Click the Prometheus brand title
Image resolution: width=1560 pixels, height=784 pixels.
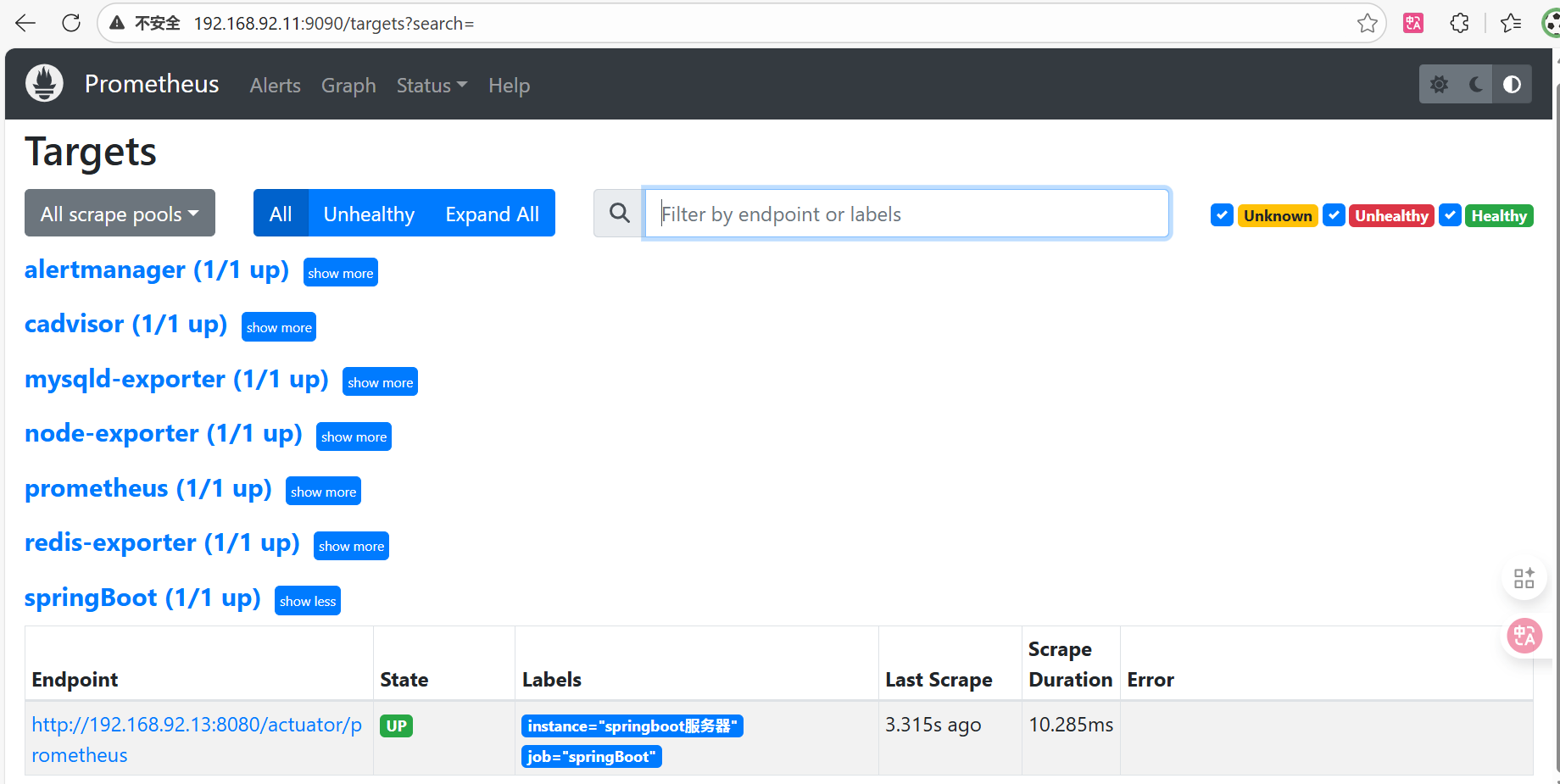click(152, 84)
